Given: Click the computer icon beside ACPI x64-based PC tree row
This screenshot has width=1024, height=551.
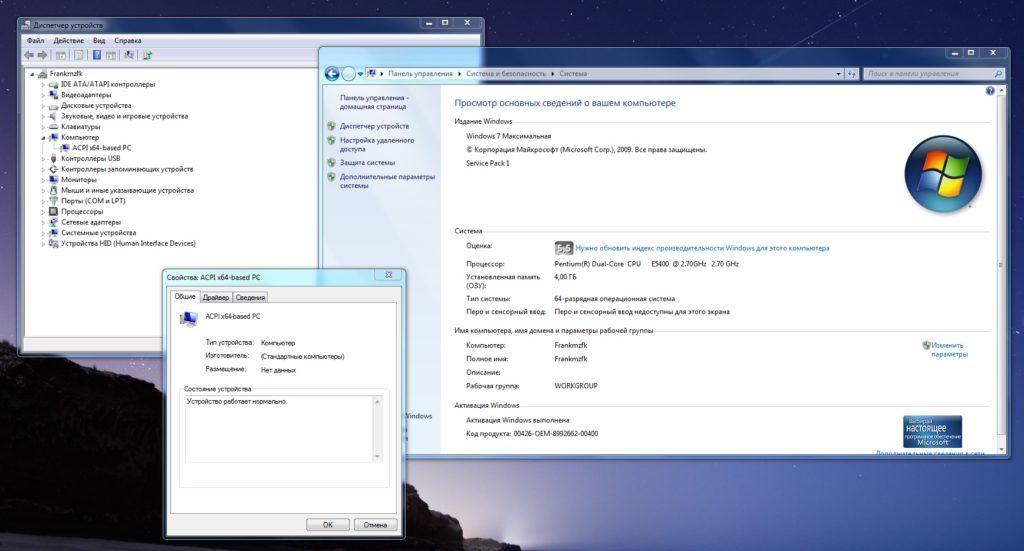Looking at the screenshot, I should 65,148.
